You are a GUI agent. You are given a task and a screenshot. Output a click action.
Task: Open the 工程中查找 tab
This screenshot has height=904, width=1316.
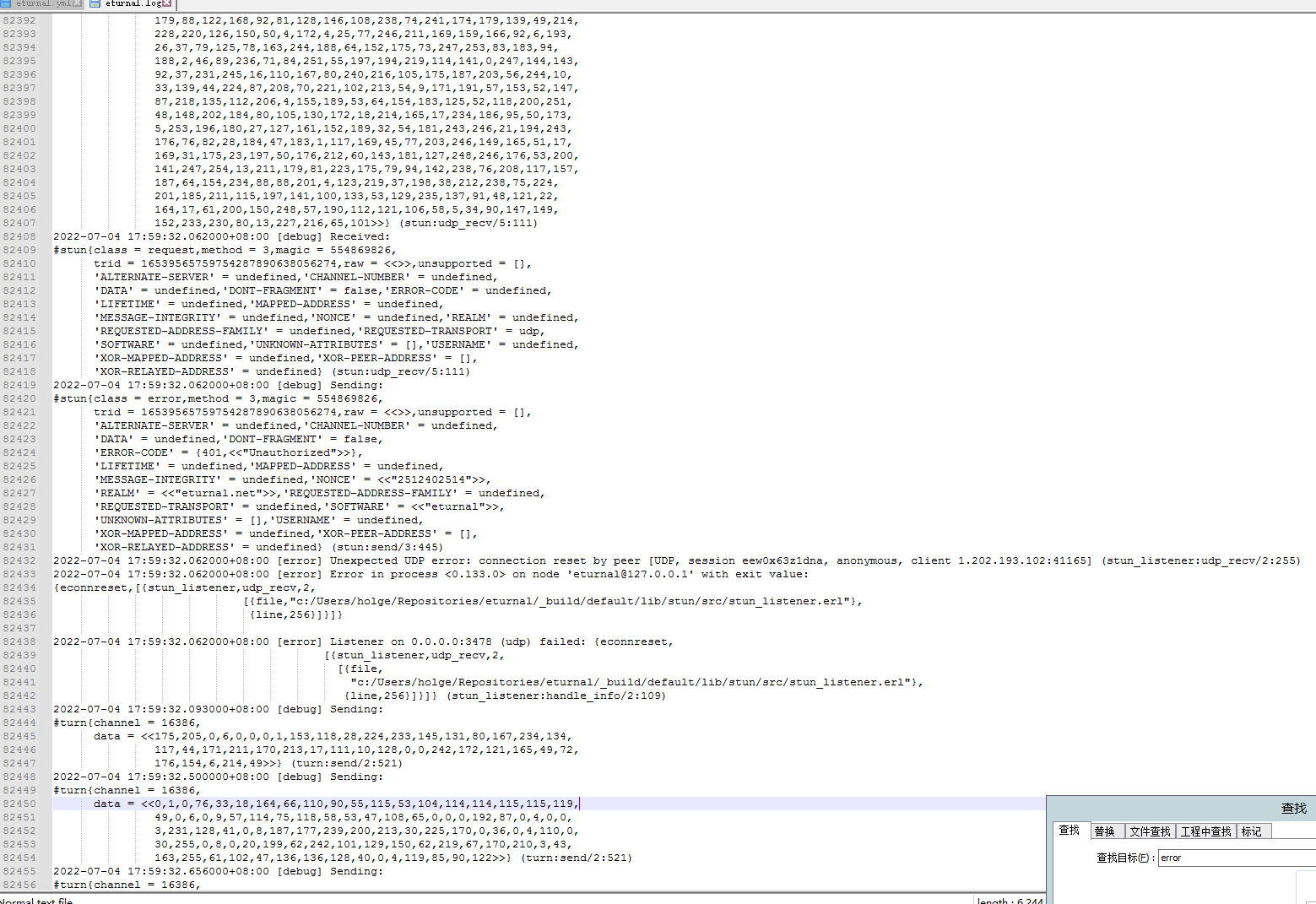pos(1205,831)
